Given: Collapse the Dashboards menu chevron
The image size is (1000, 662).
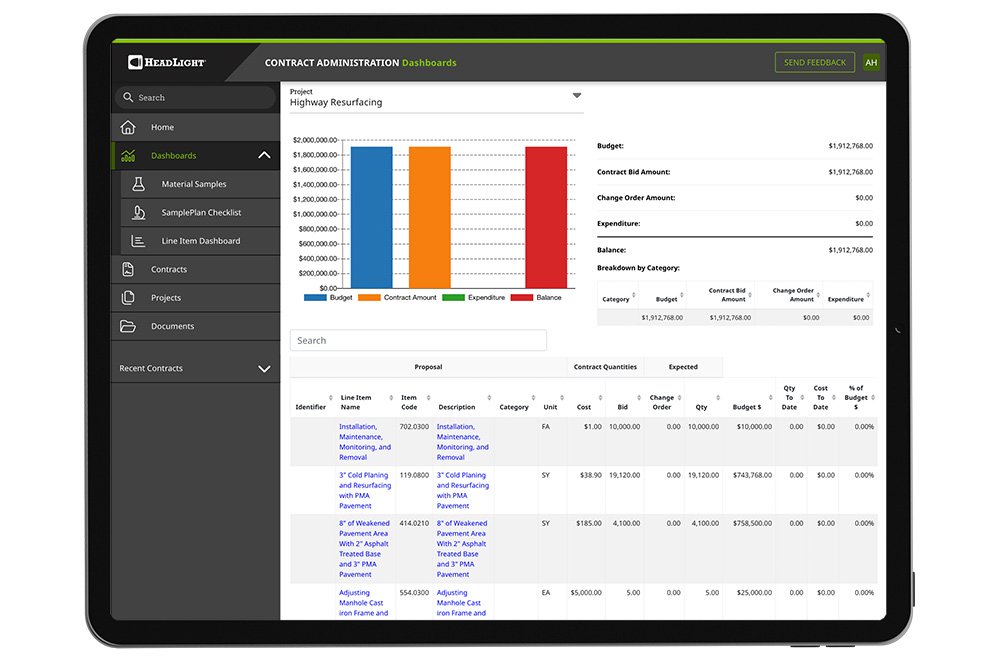Looking at the screenshot, I should click(x=264, y=156).
